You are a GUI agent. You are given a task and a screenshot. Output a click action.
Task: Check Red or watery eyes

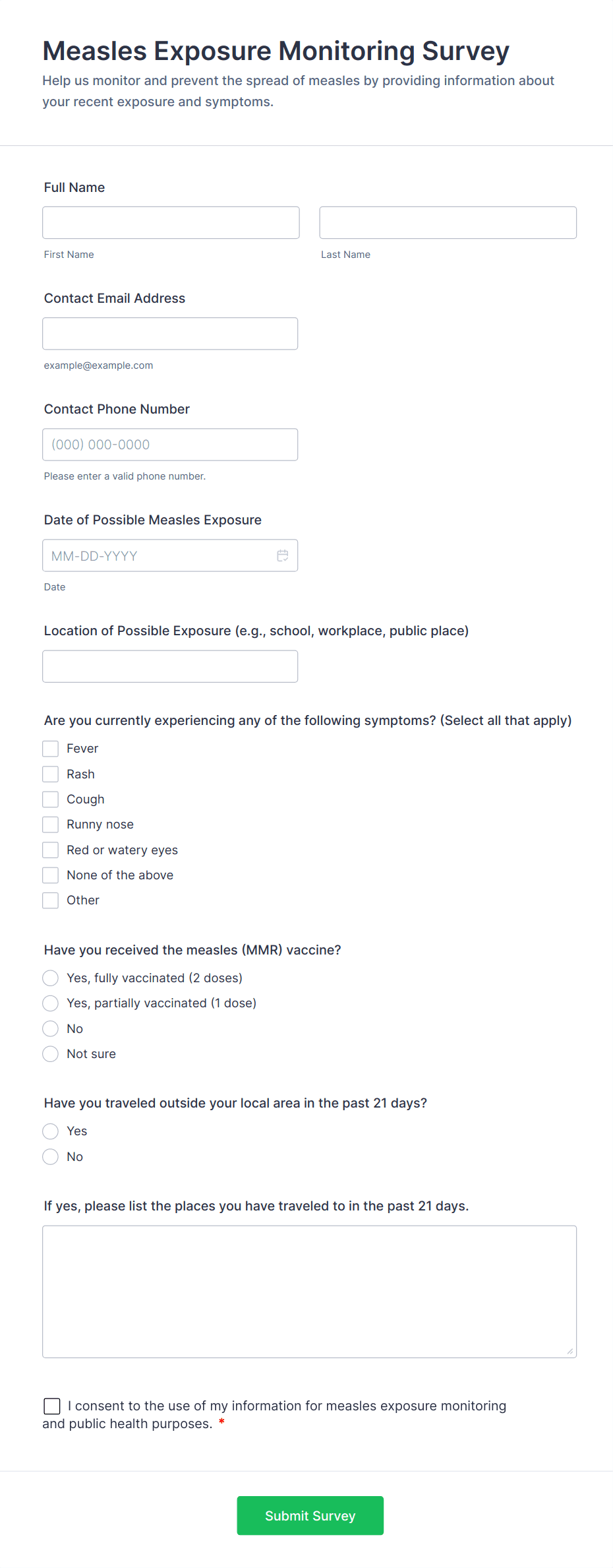point(50,850)
